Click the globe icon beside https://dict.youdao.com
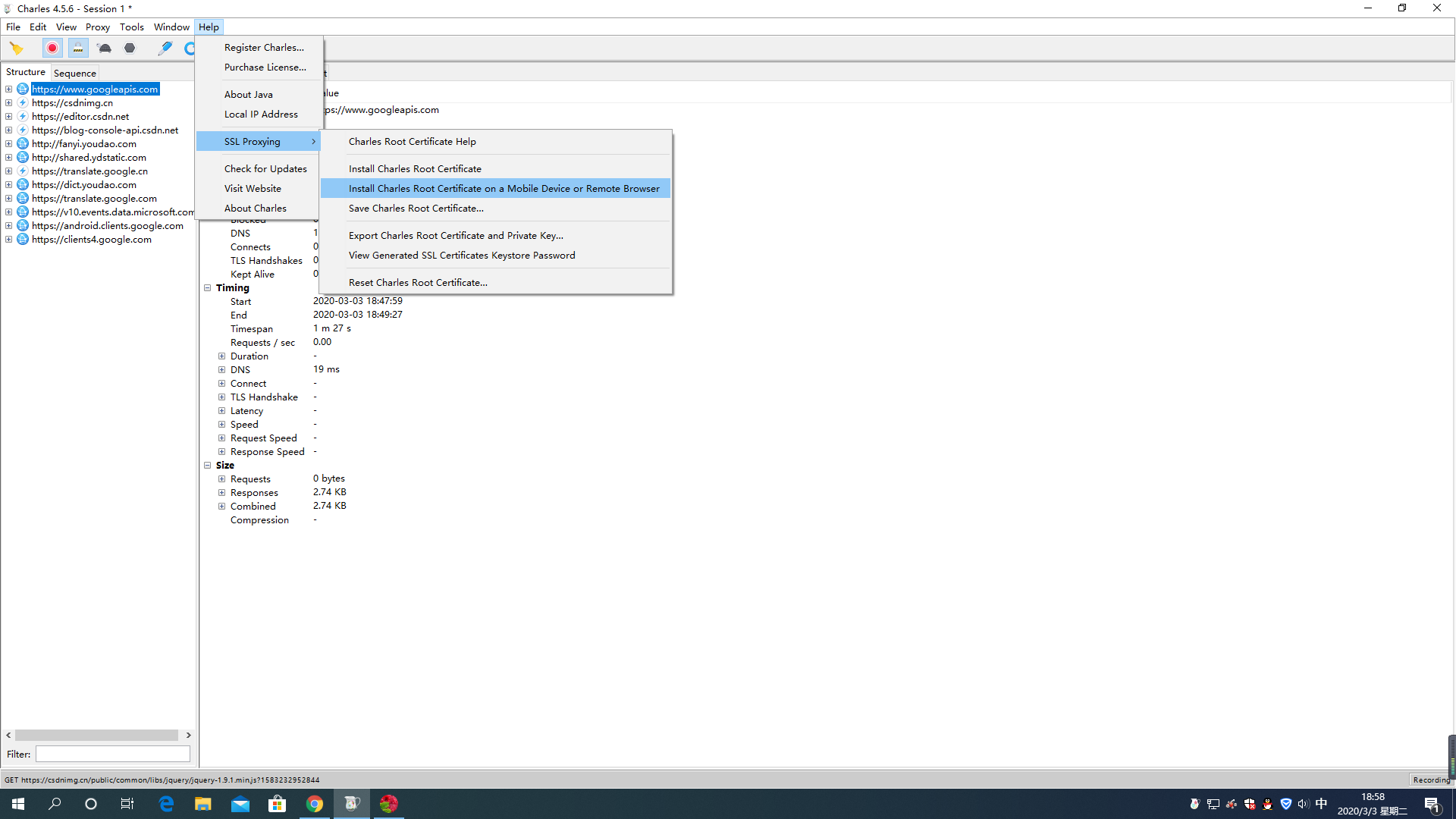 [23, 185]
